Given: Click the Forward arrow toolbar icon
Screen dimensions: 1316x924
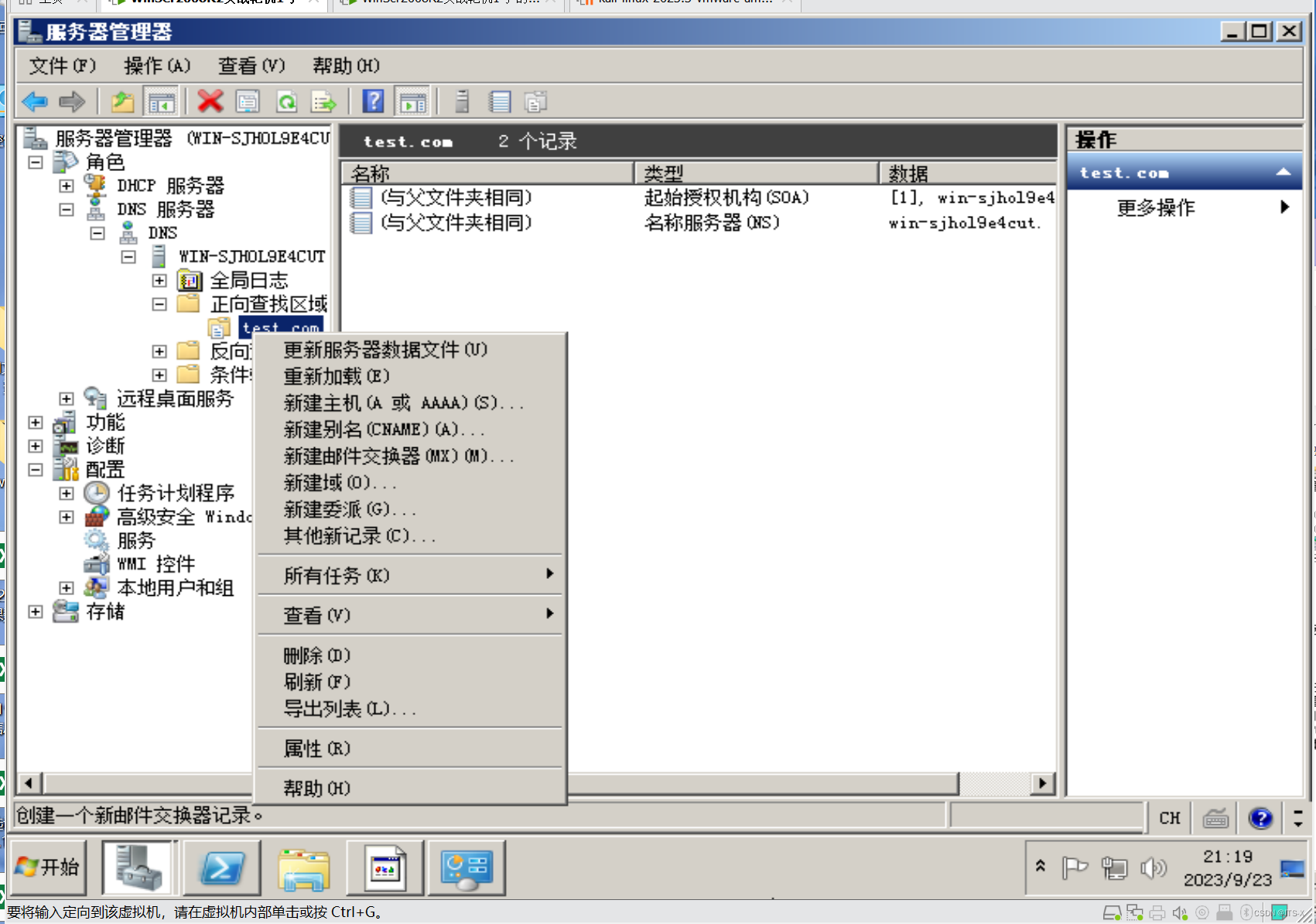Looking at the screenshot, I should (x=72, y=101).
